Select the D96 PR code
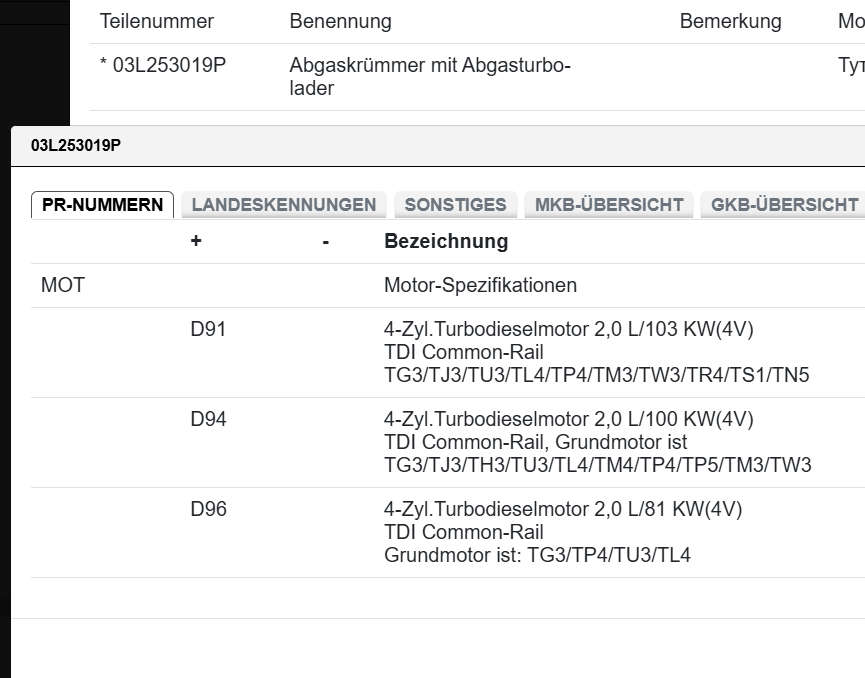 pyautogui.click(x=208, y=509)
